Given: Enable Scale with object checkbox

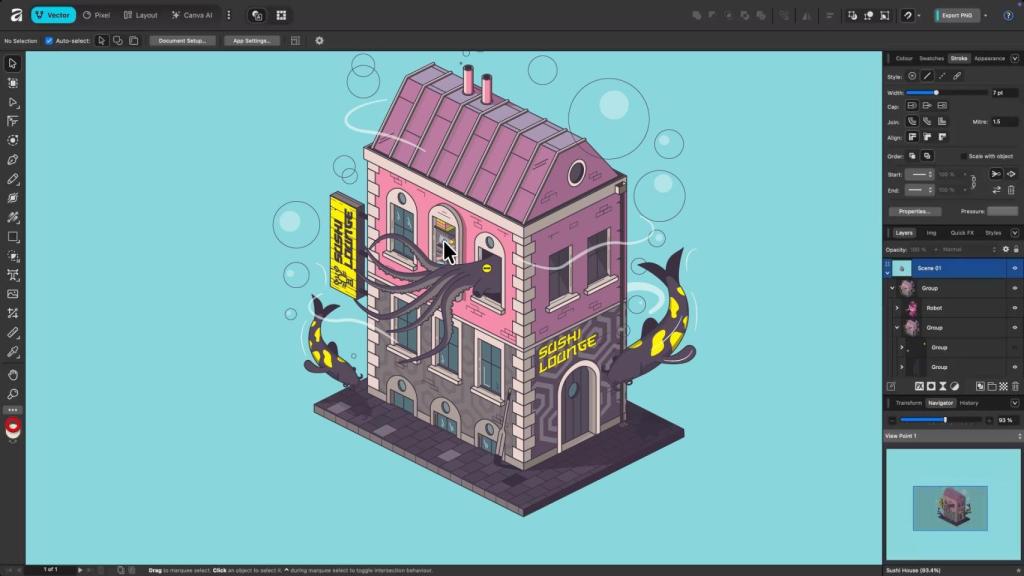Looking at the screenshot, I should [964, 156].
